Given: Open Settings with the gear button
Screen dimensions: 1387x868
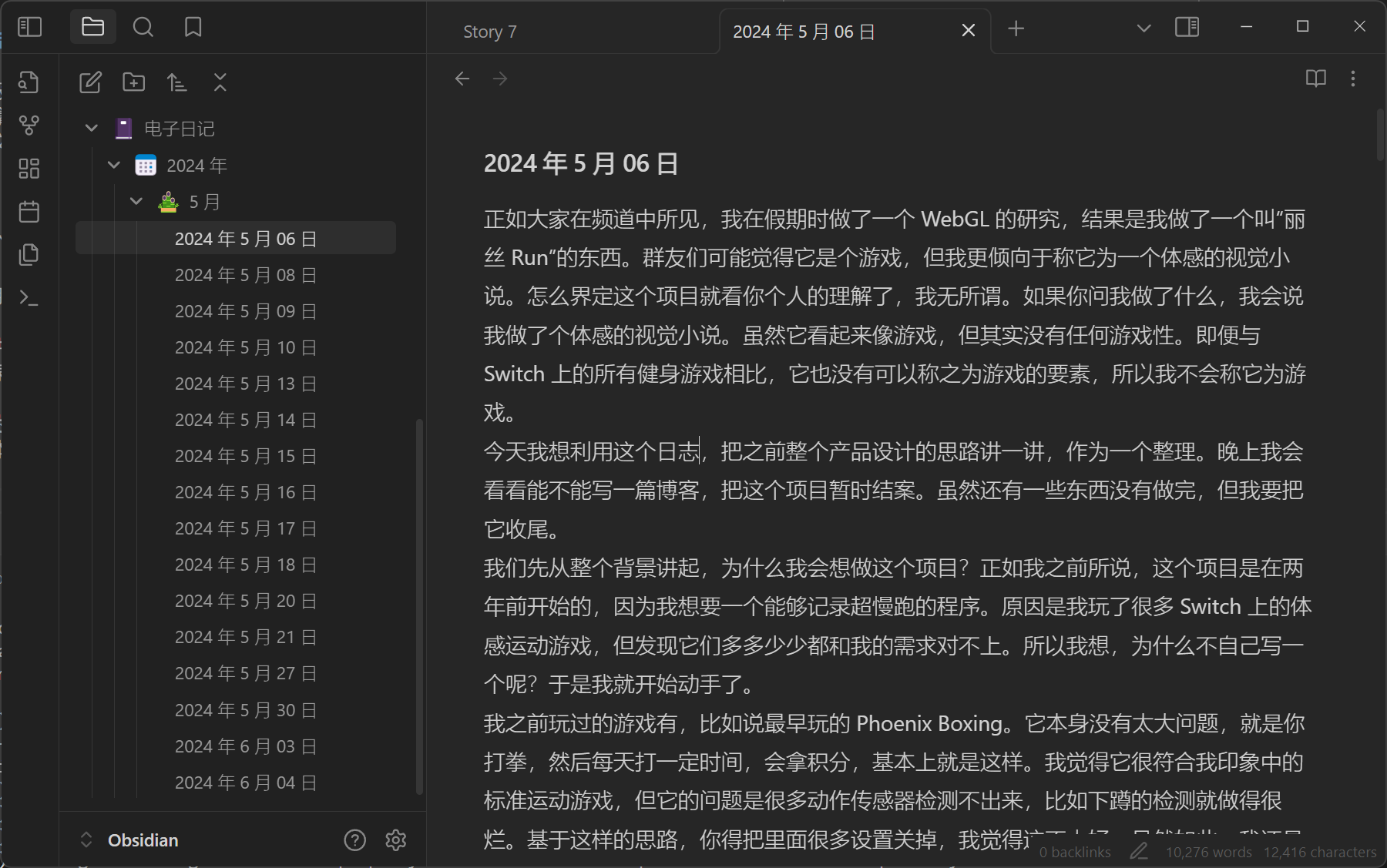Looking at the screenshot, I should pyautogui.click(x=396, y=840).
